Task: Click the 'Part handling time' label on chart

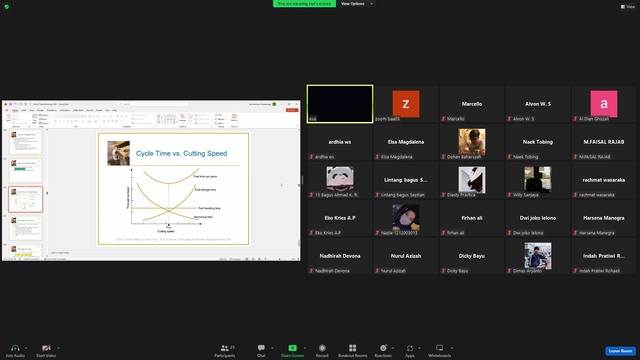Action: coord(209,208)
